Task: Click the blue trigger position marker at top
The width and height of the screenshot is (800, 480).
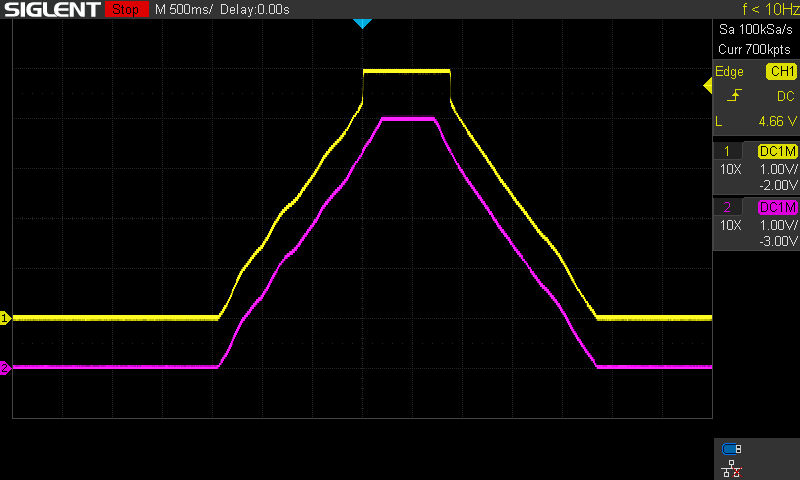Action: coord(362,23)
